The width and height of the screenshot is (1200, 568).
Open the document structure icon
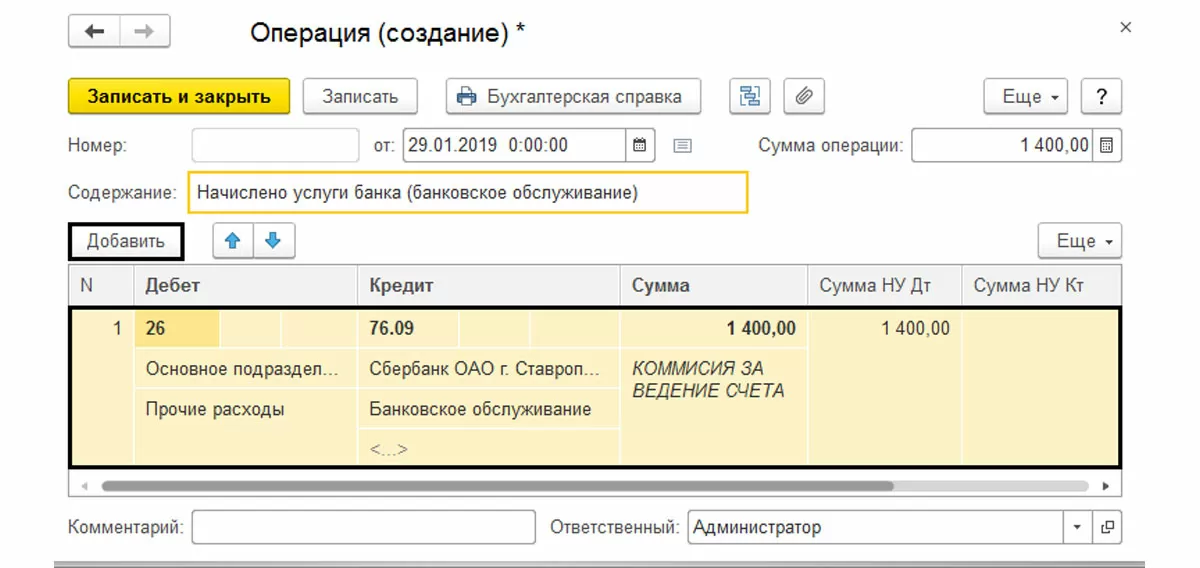(749, 97)
